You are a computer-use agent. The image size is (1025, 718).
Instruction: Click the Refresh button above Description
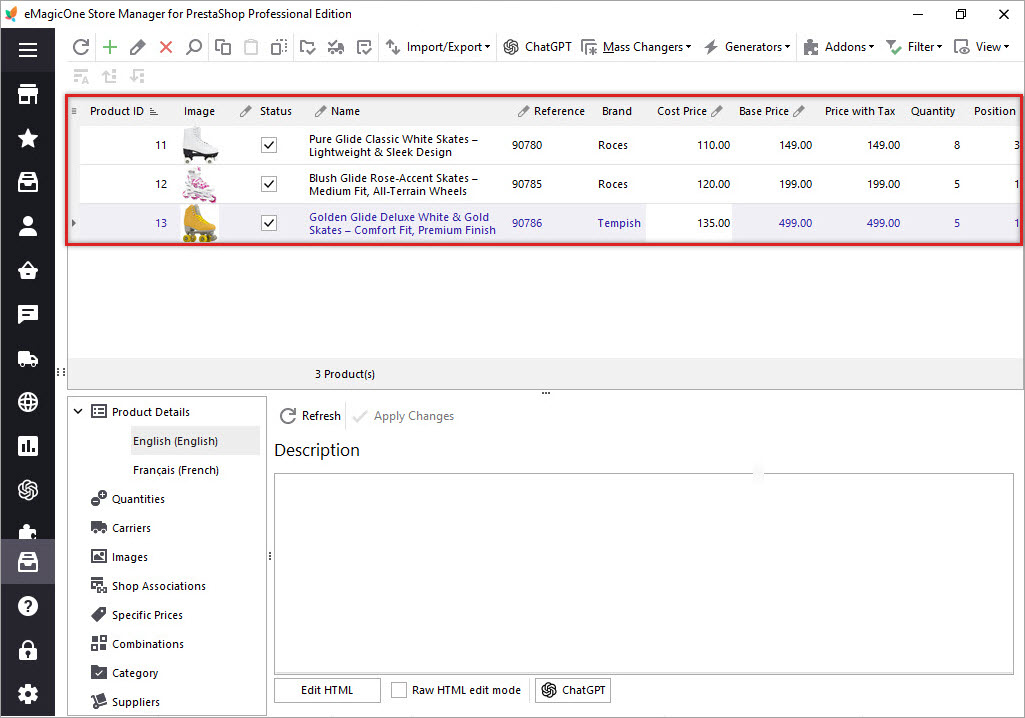click(x=311, y=416)
